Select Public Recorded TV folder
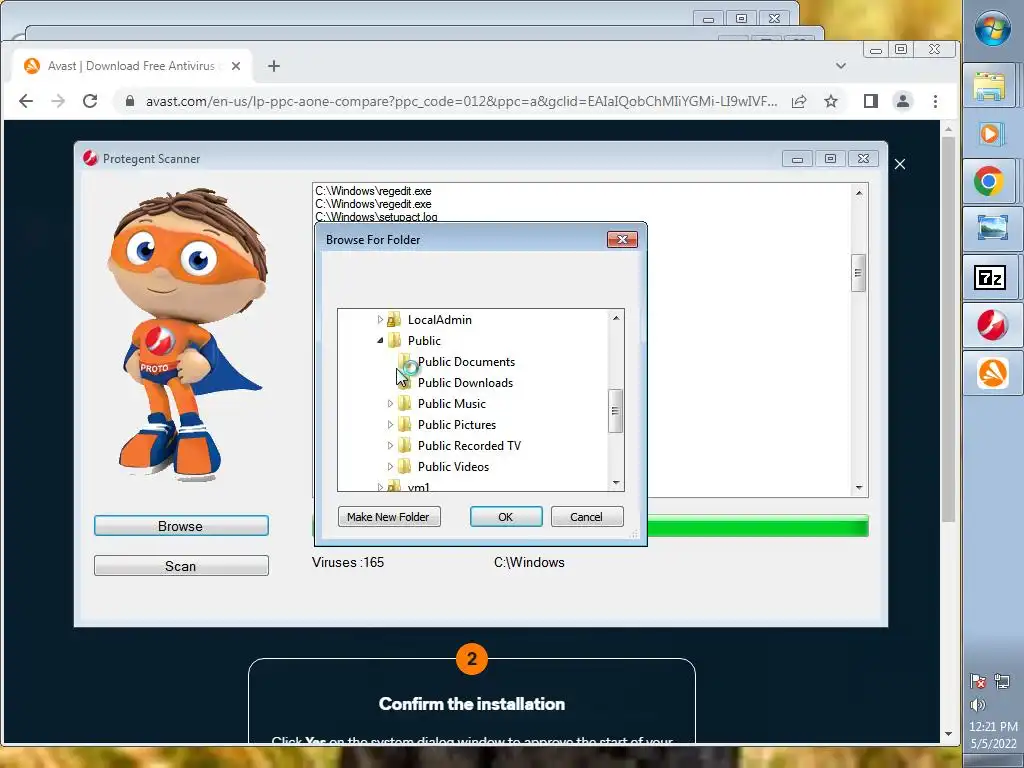 pyautogui.click(x=469, y=445)
